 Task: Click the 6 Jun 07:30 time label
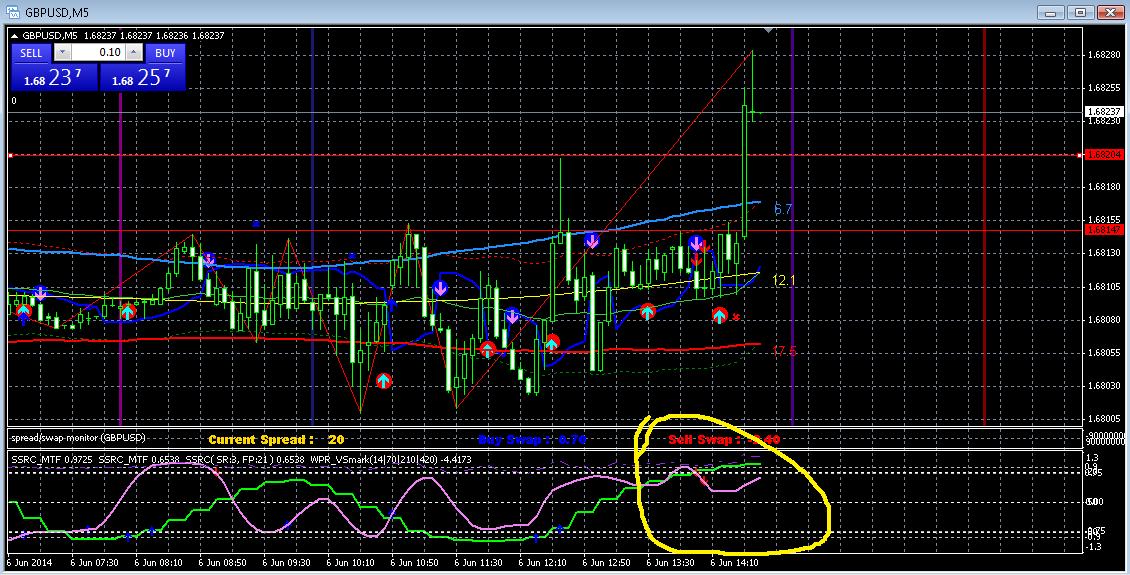[94, 562]
